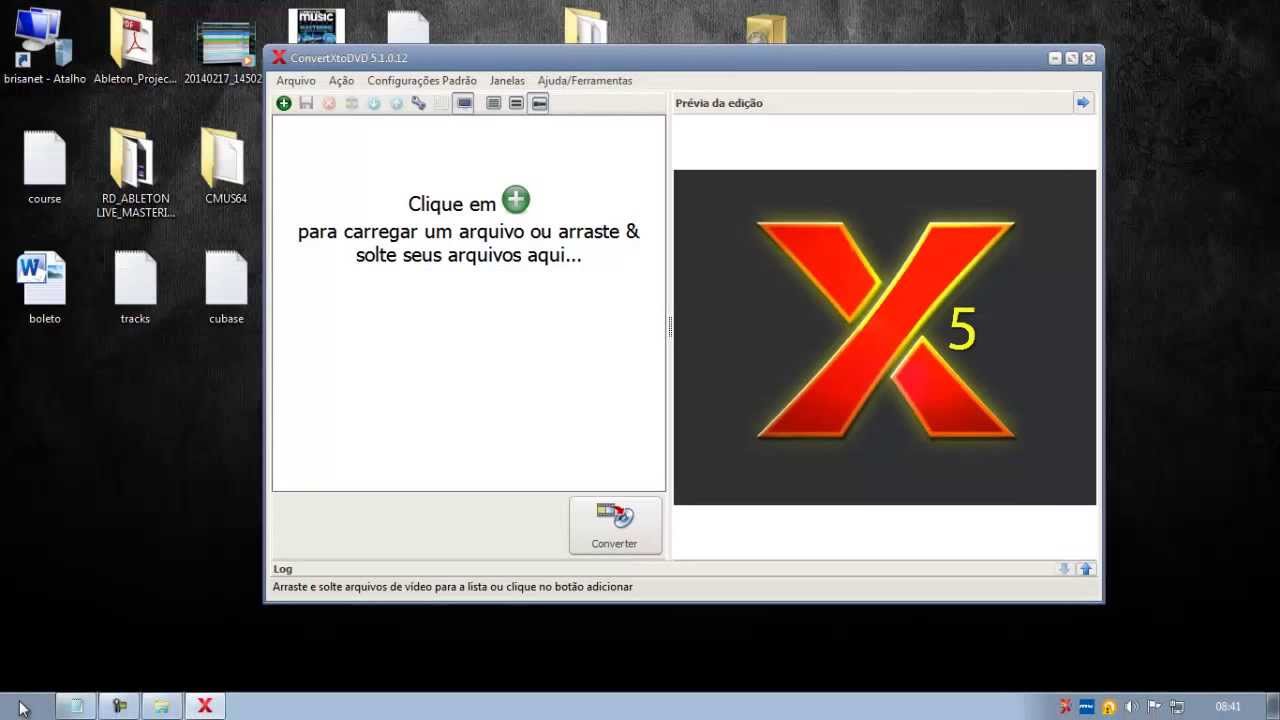Switch to the two-row view icon
1280x720 pixels.
click(516, 103)
